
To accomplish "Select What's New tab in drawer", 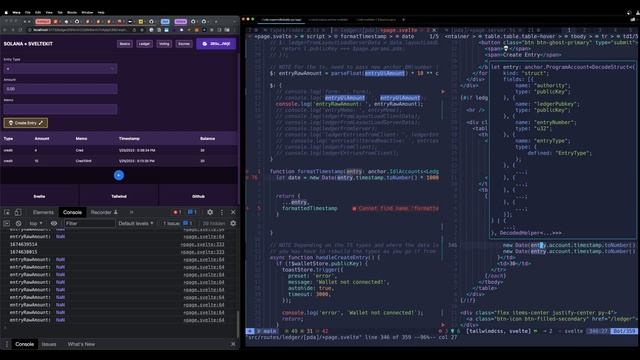I will tap(81, 344).
